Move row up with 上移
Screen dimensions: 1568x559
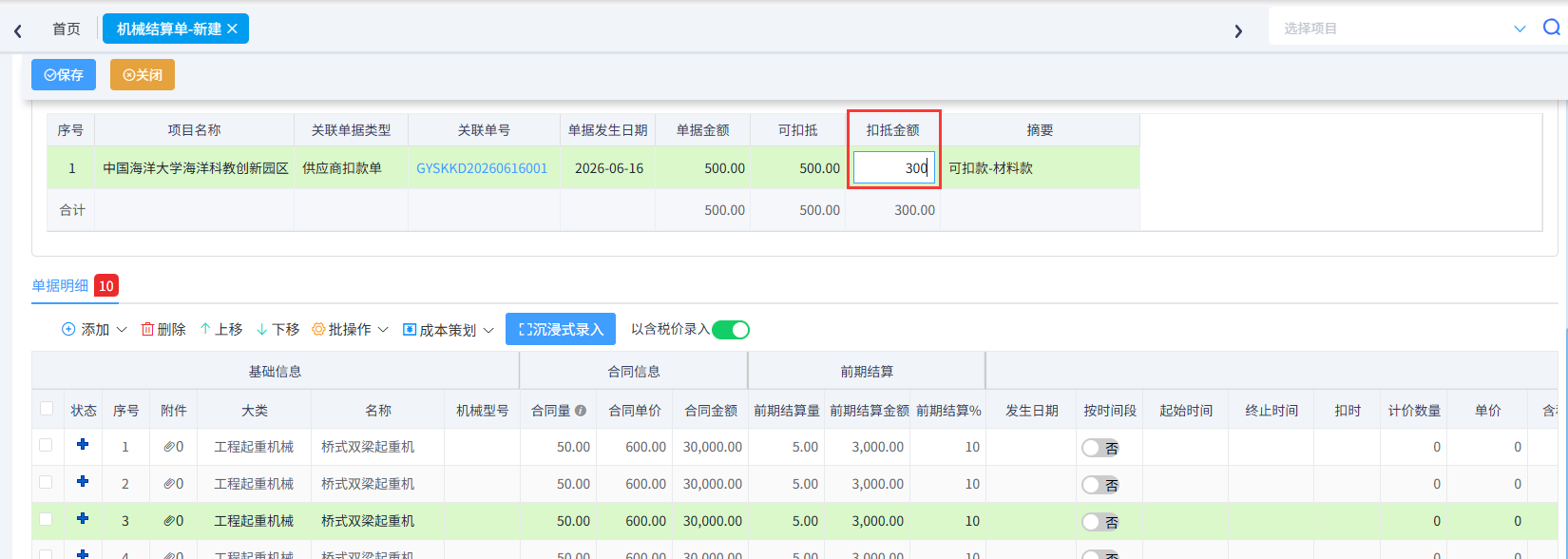pos(221,329)
